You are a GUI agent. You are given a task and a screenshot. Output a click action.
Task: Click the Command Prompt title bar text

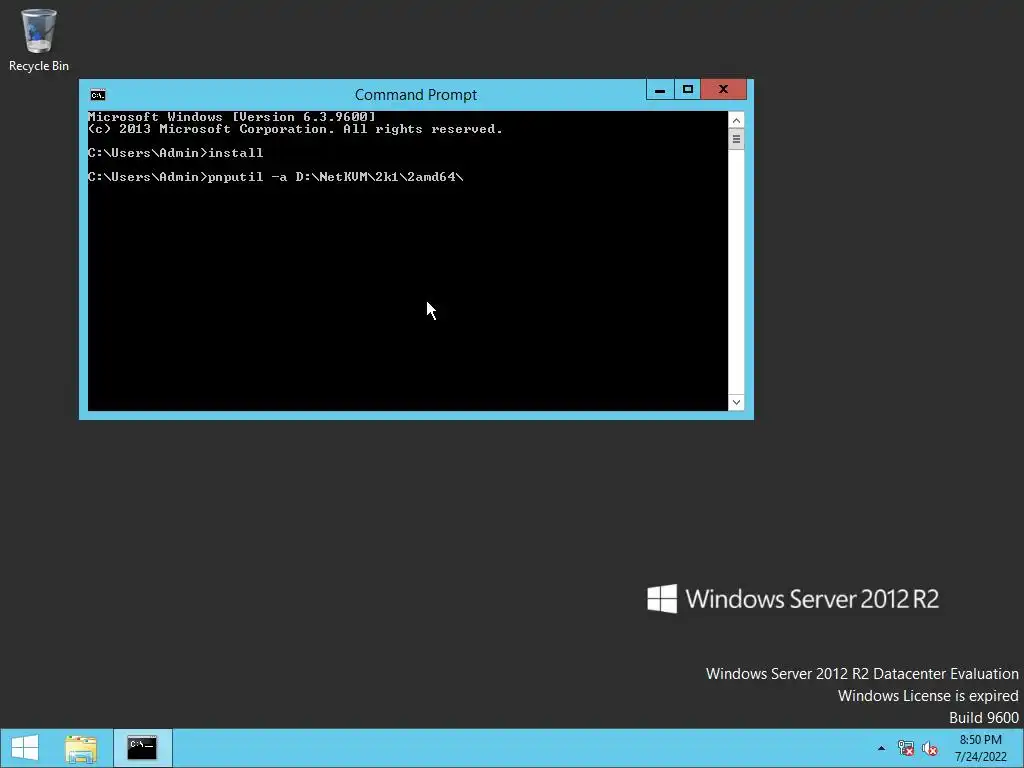coord(416,95)
